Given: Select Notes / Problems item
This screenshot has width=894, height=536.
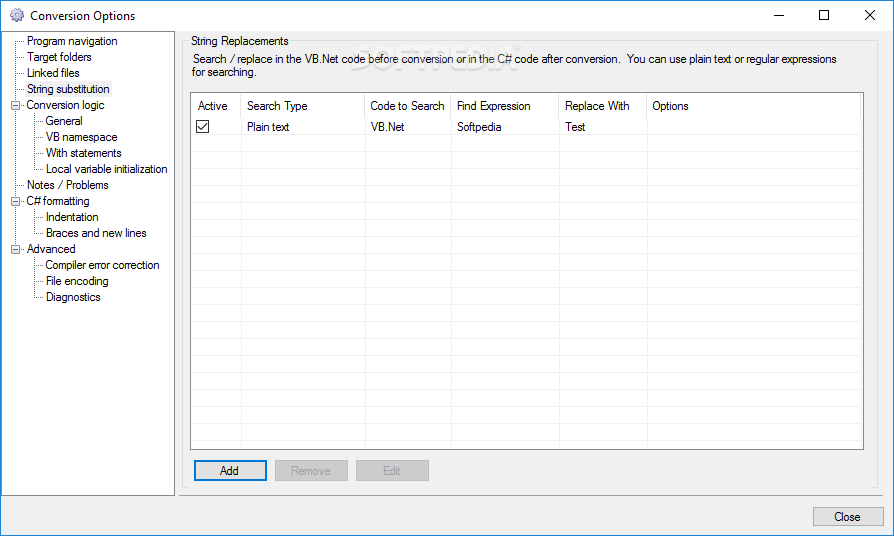Looking at the screenshot, I should tap(67, 185).
